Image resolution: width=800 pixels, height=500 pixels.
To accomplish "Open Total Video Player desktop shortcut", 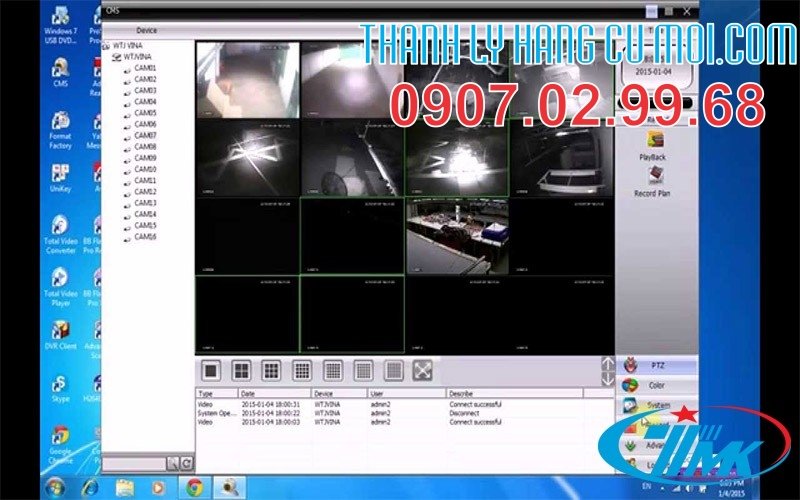I will [60, 287].
